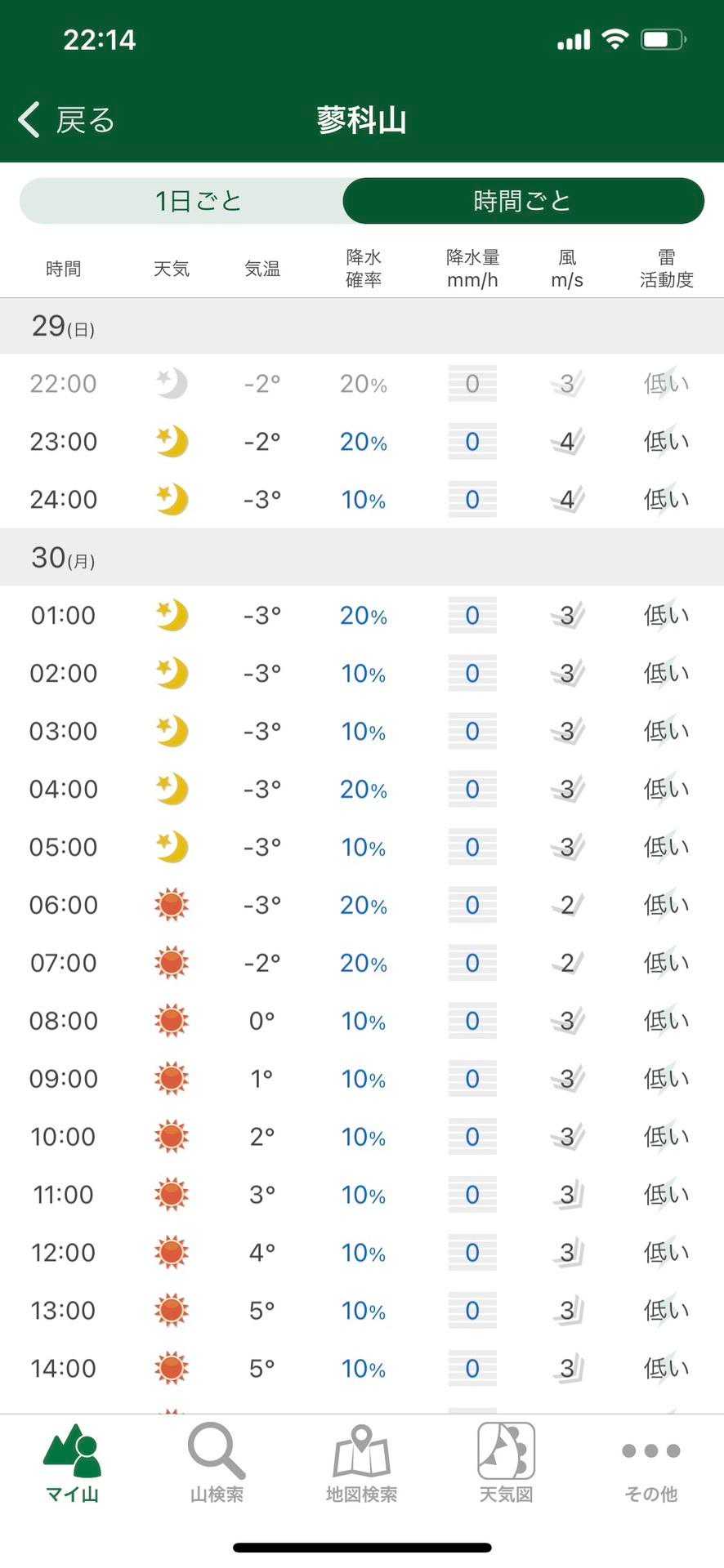
Task: Select the 14:00 forecast row time
Action: (x=63, y=1369)
